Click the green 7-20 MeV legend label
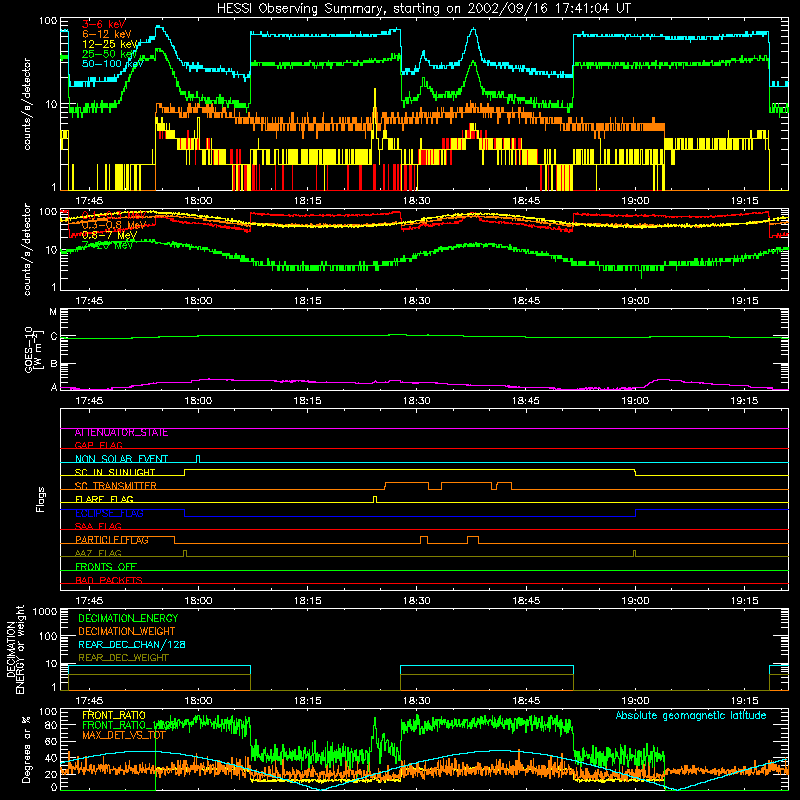800x800 pixels. click(108, 245)
